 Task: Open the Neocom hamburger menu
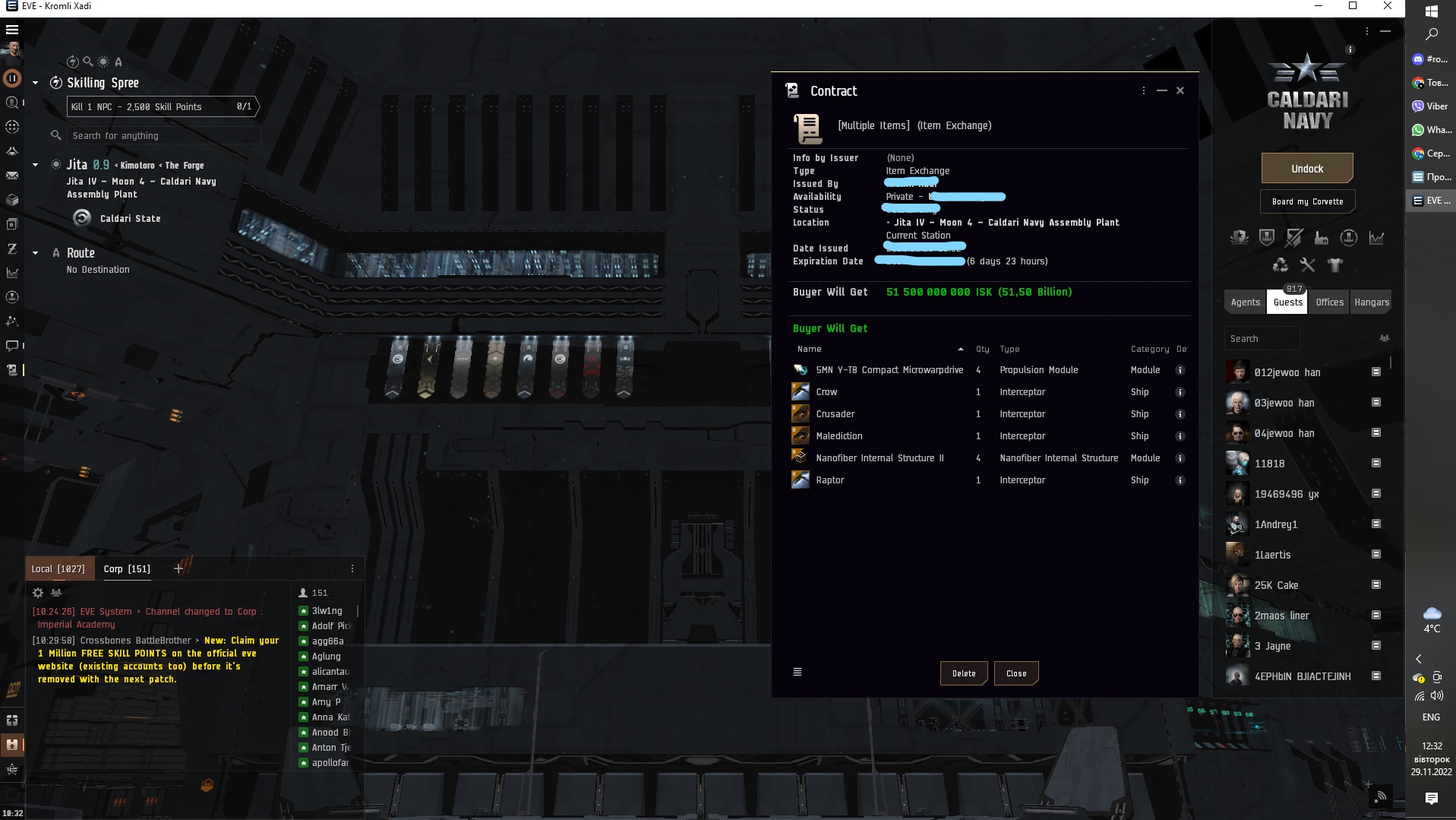click(x=12, y=30)
